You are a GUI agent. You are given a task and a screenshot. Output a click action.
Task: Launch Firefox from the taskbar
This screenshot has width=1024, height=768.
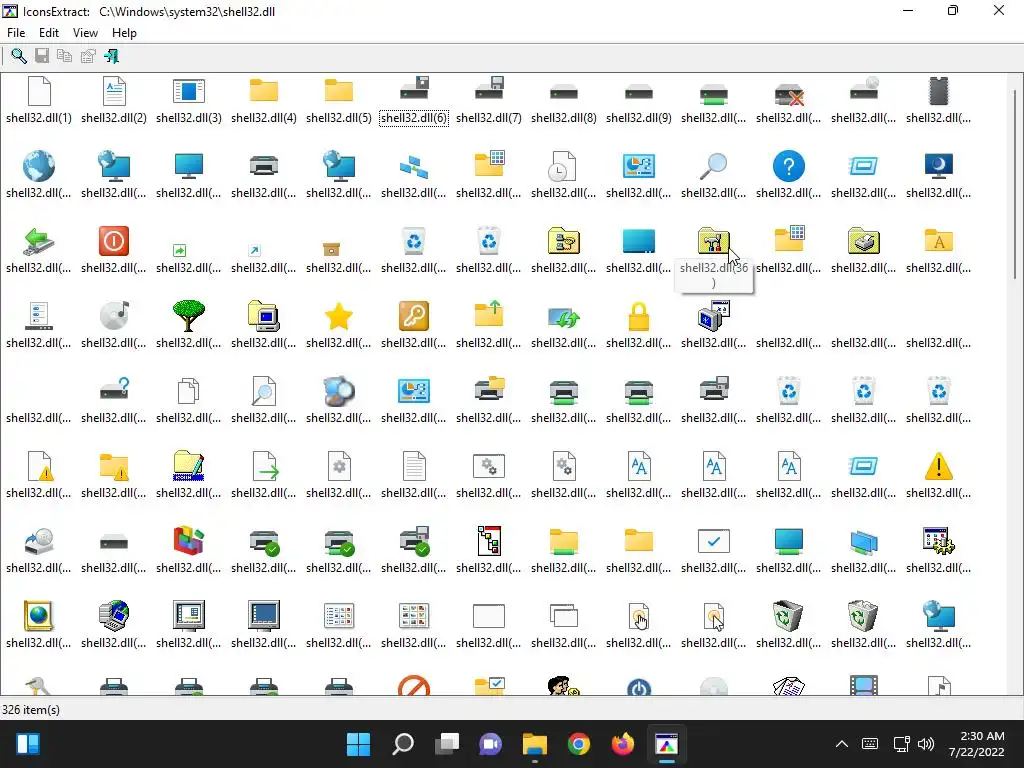(623, 744)
